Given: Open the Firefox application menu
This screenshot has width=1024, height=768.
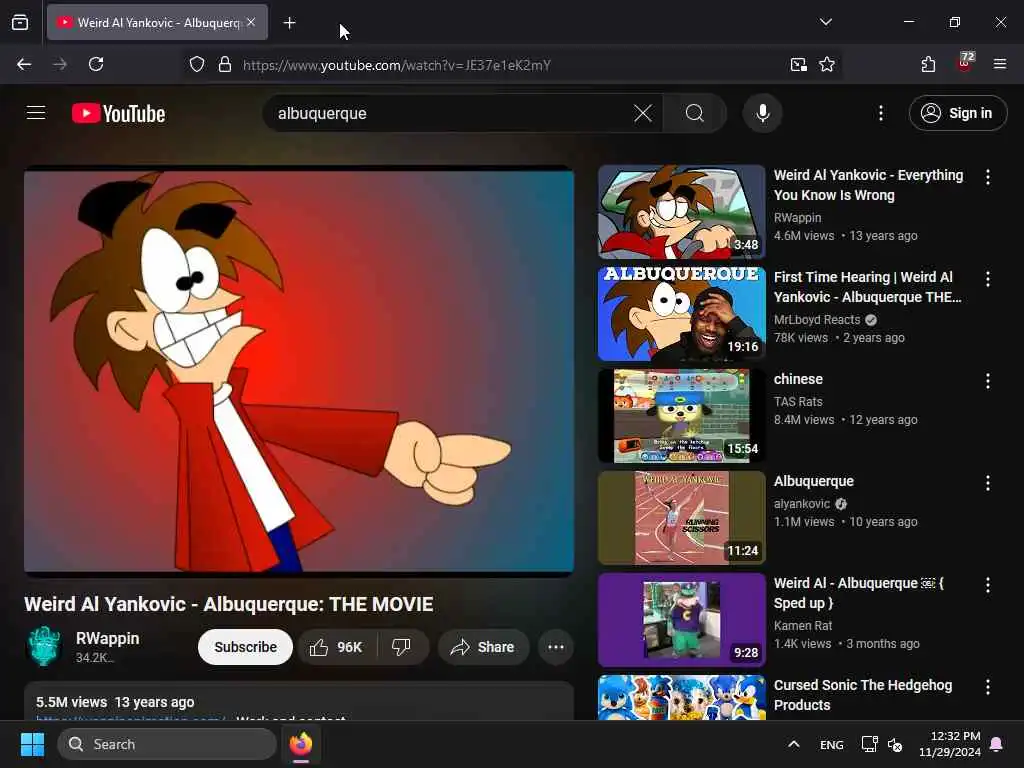Looking at the screenshot, I should (1000, 64).
